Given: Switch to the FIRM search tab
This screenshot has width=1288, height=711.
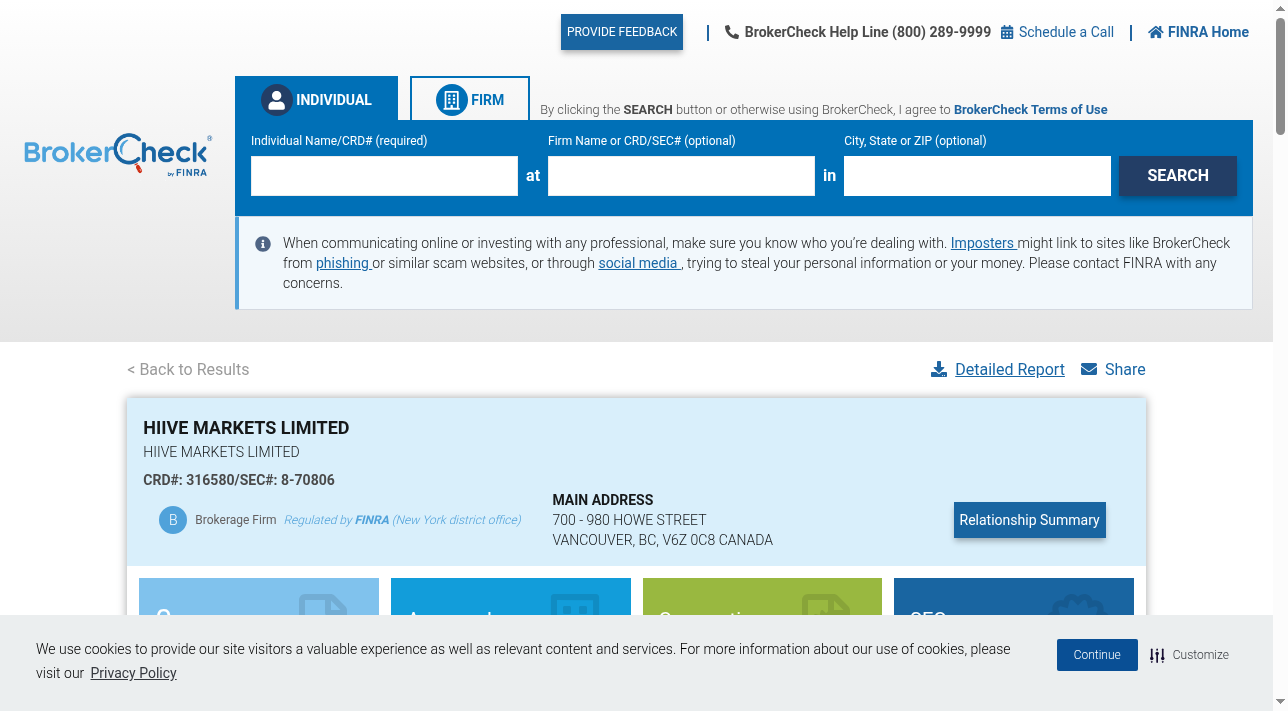Looking at the screenshot, I should point(470,98).
